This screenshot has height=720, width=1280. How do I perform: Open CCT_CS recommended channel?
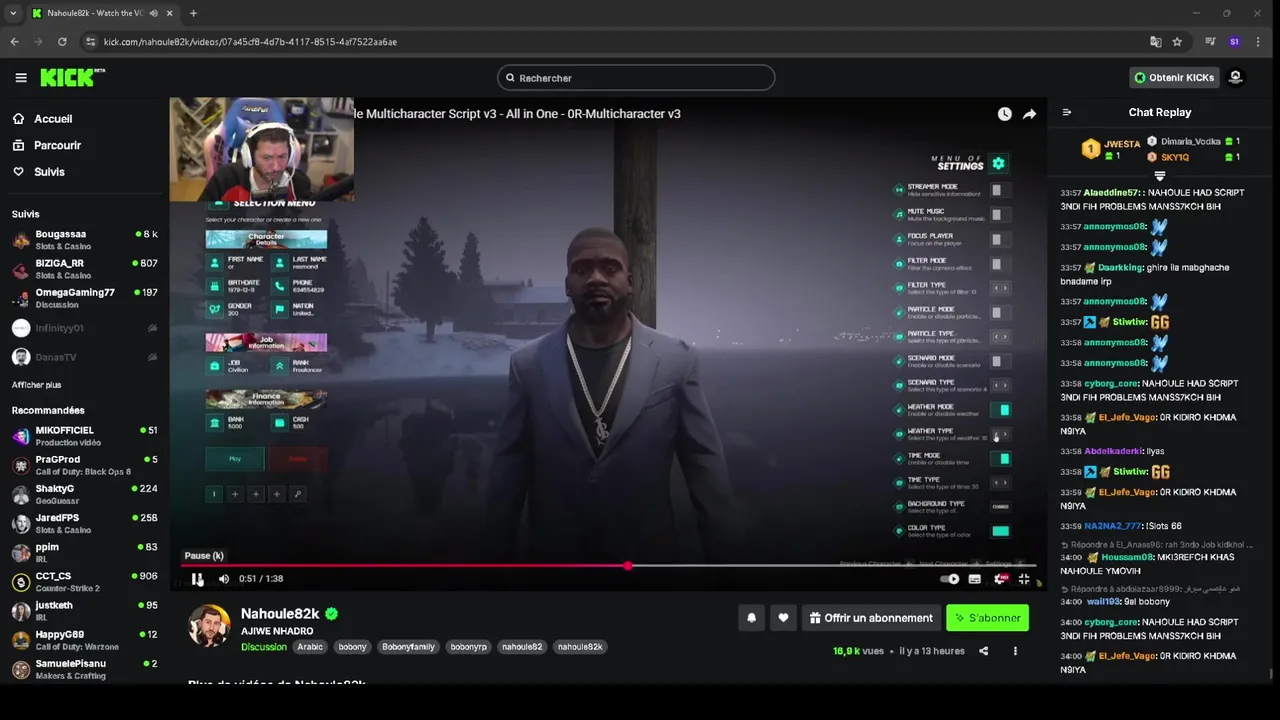coord(84,582)
